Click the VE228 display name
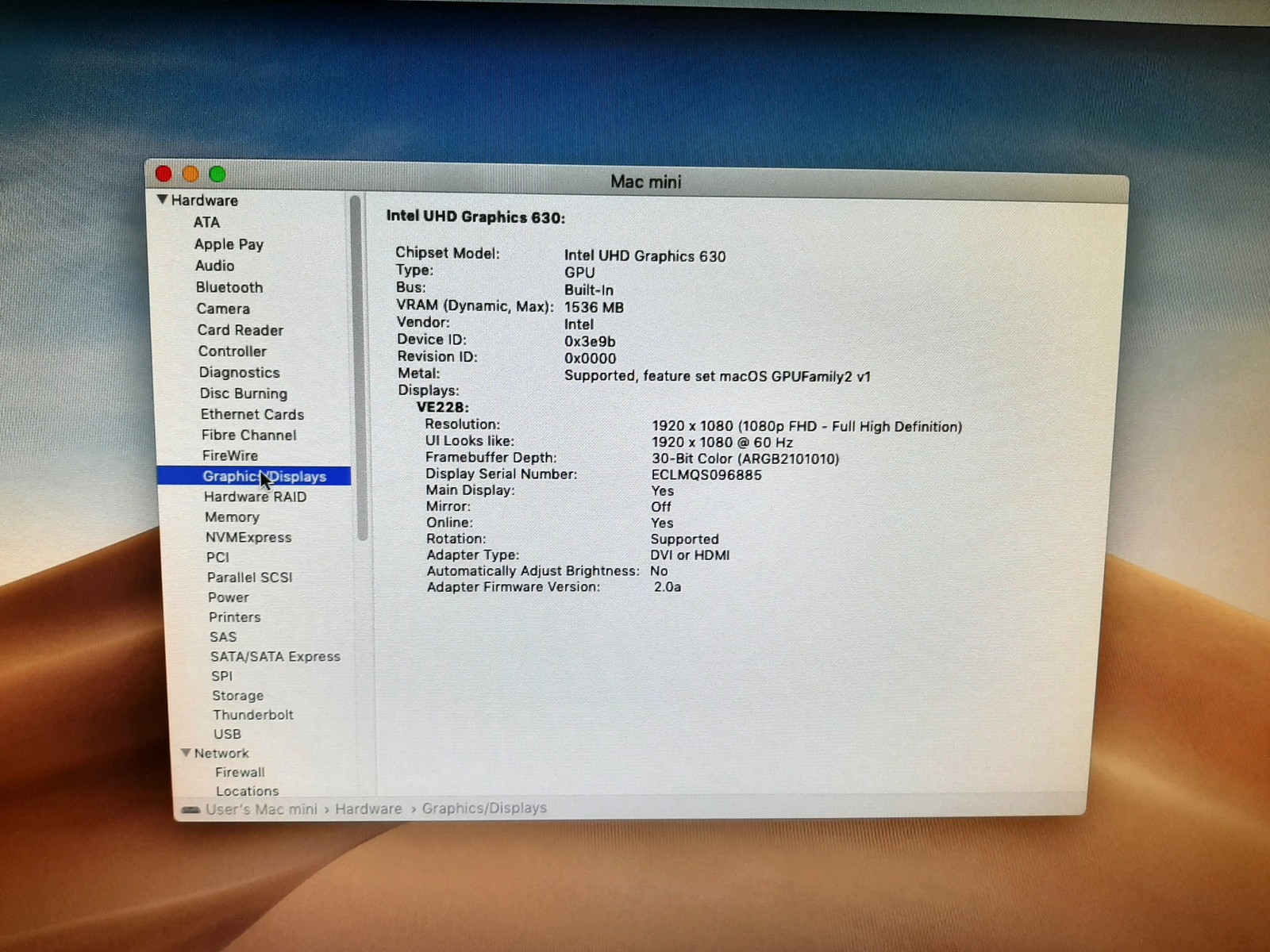 click(443, 407)
